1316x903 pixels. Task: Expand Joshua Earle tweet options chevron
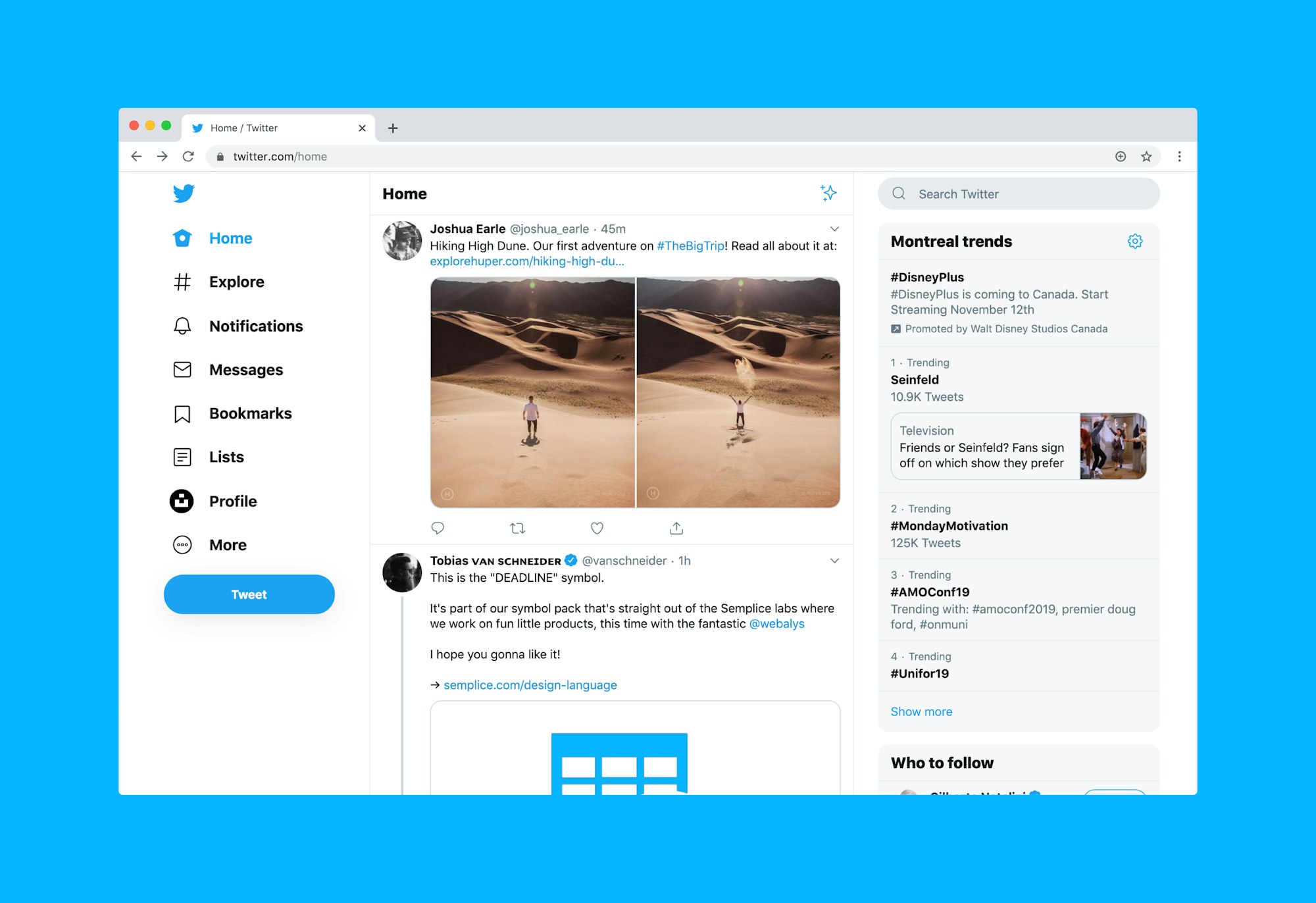(833, 228)
